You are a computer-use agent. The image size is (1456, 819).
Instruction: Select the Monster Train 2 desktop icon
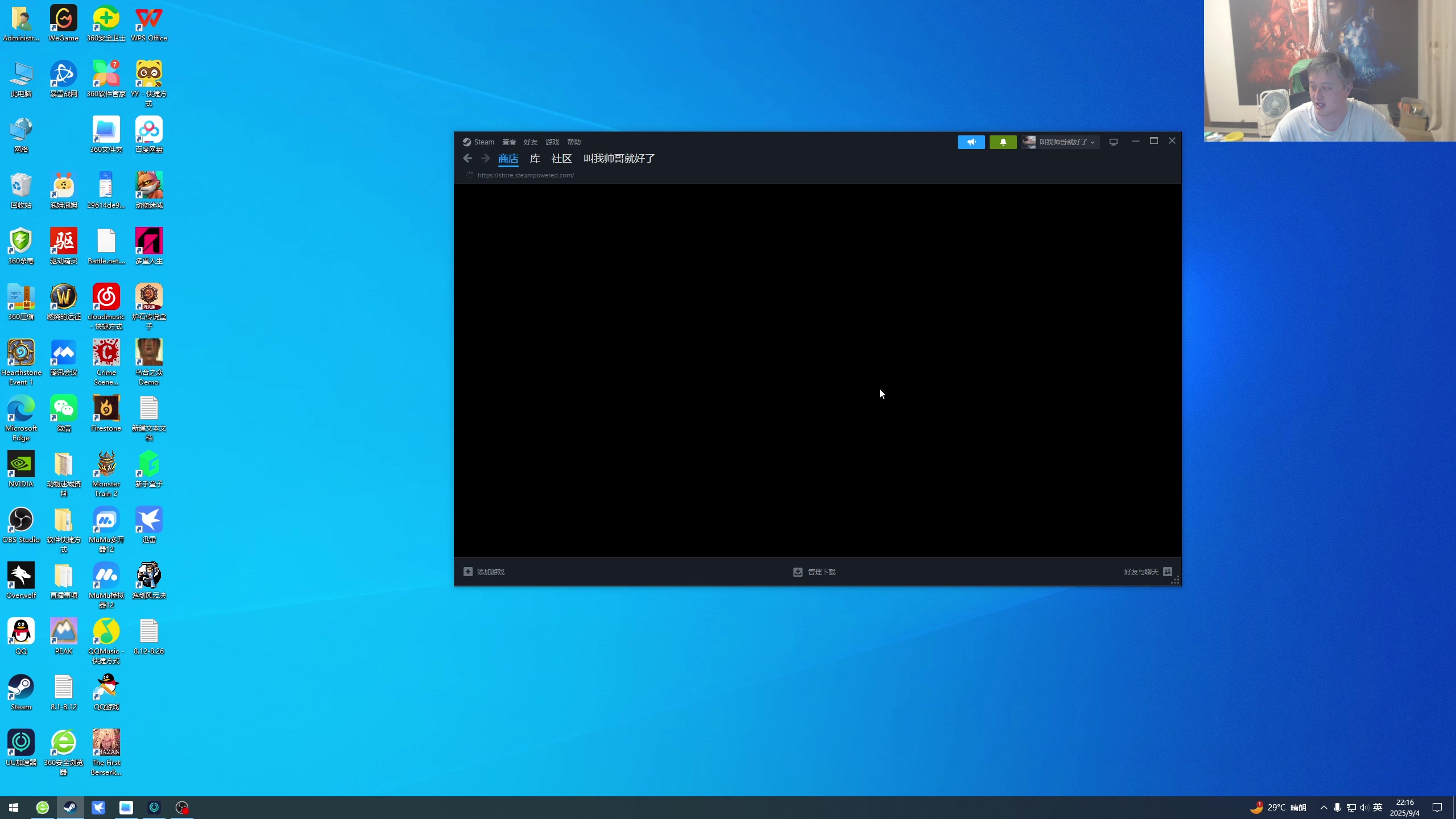pos(106,474)
